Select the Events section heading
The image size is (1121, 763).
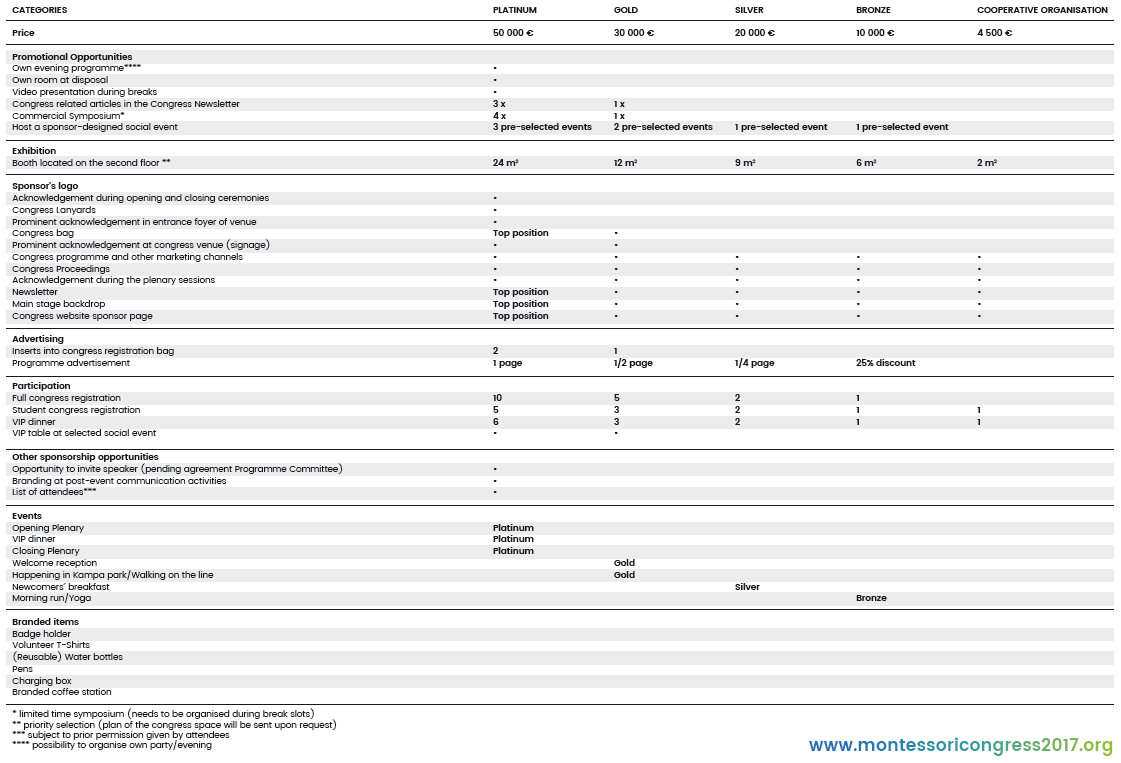click(x=26, y=516)
